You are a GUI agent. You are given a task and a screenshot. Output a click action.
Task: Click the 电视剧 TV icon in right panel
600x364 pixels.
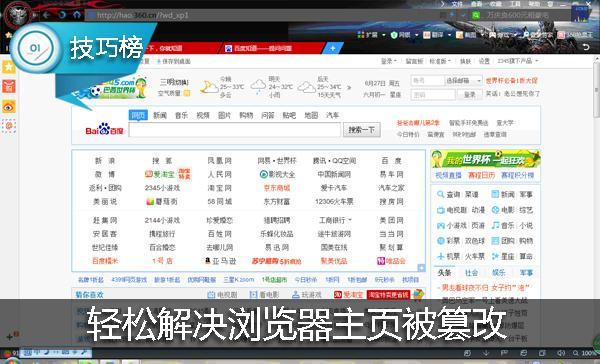click(440, 210)
